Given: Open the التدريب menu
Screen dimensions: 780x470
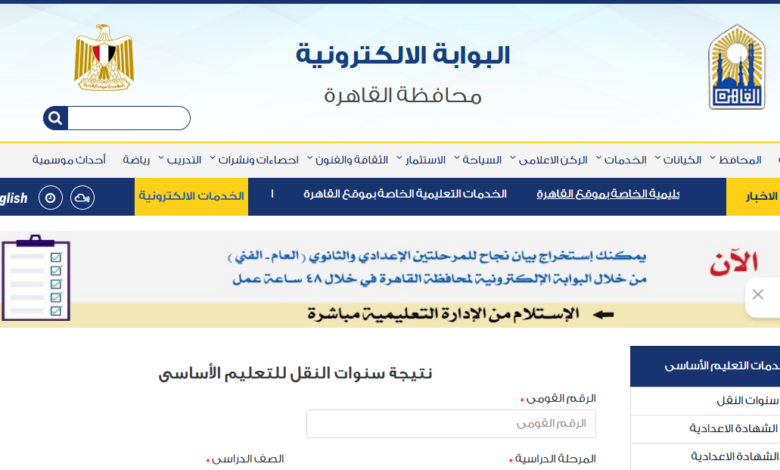Looking at the screenshot, I should pos(184,160).
